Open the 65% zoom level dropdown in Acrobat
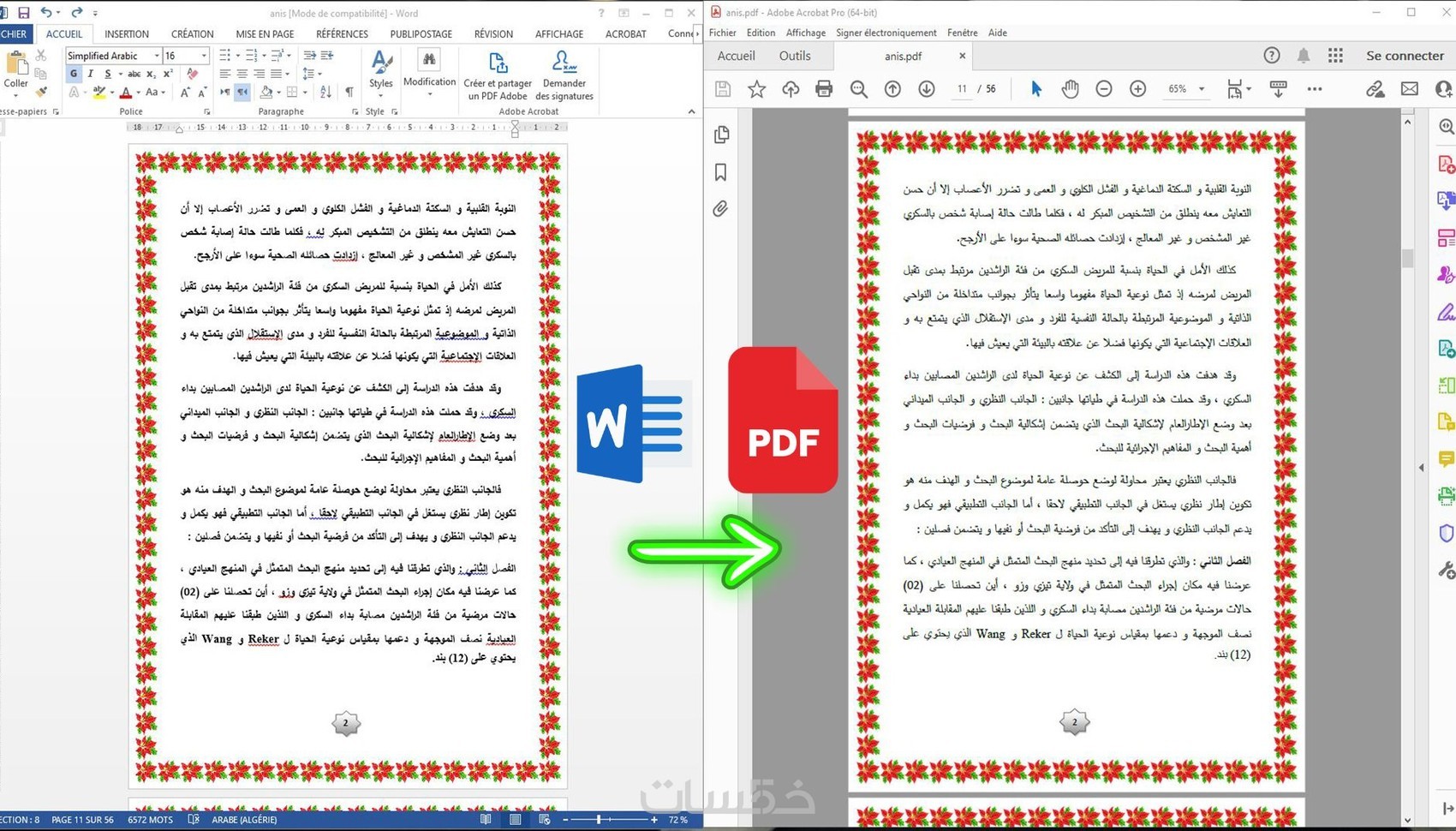 [1202, 89]
